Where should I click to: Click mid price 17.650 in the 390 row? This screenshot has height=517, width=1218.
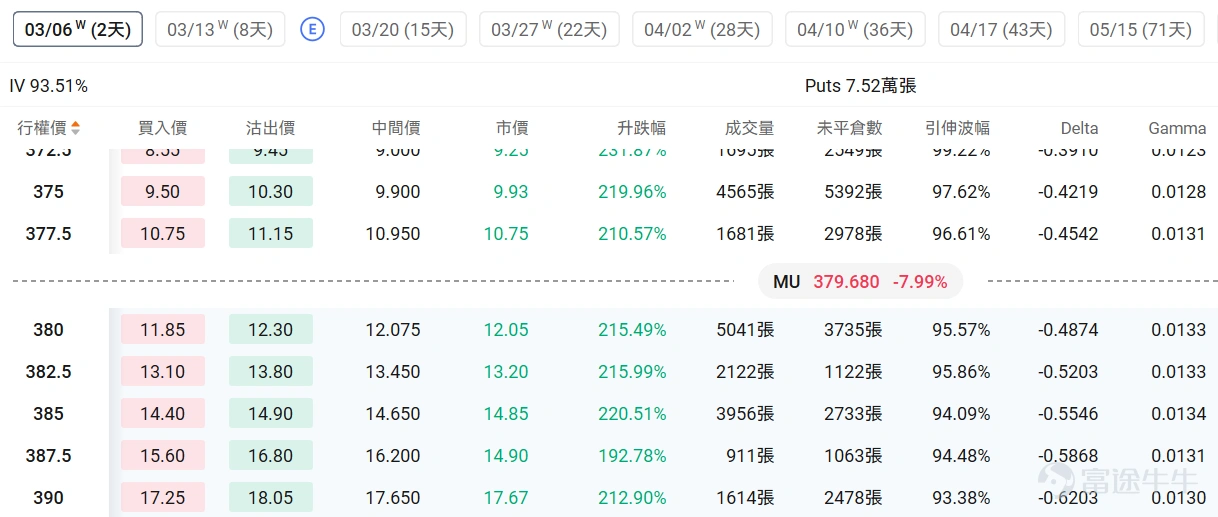(x=393, y=498)
